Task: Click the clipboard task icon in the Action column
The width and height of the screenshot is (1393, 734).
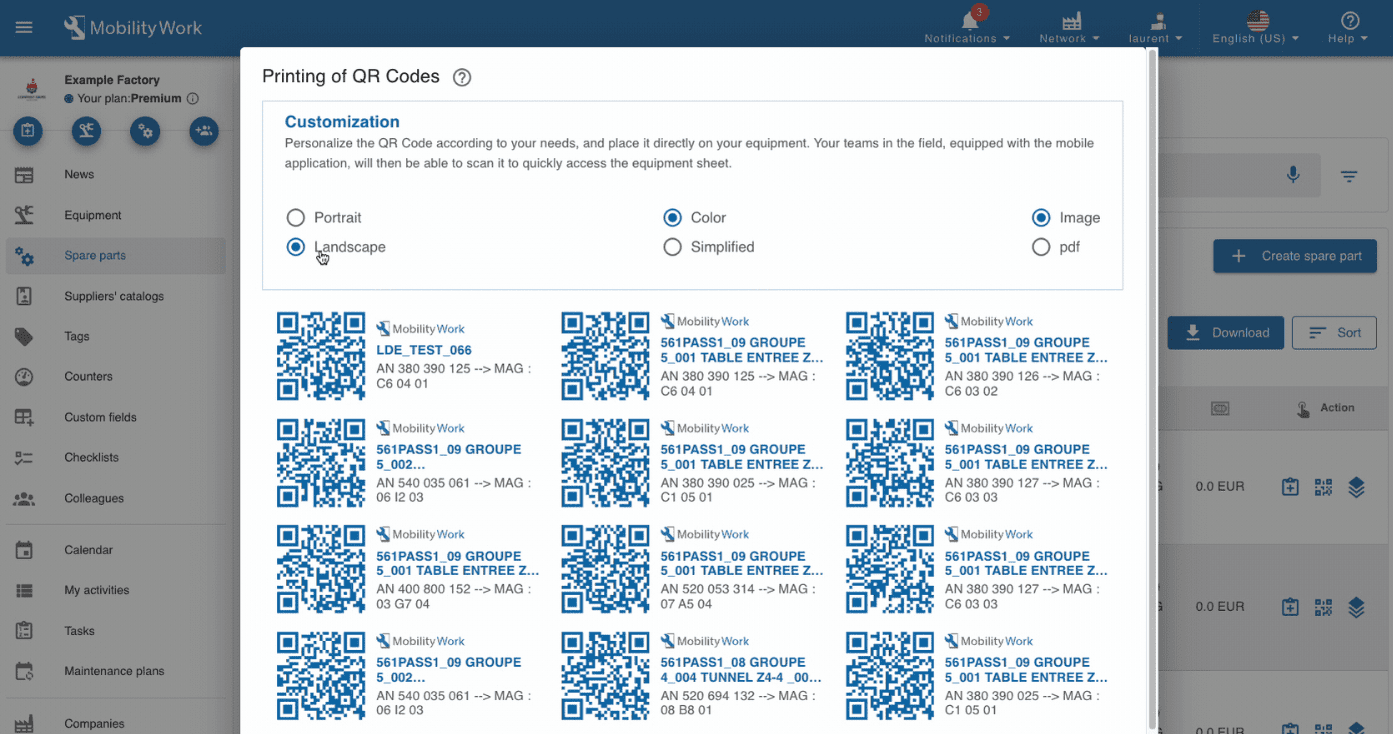Action: coord(1289,486)
